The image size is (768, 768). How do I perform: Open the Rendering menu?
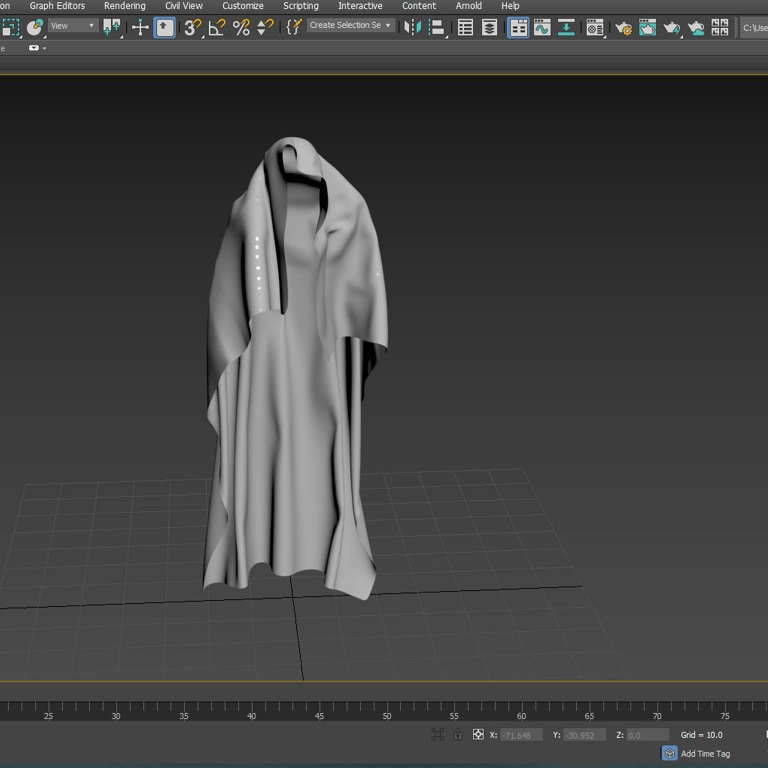pyautogui.click(x=124, y=6)
